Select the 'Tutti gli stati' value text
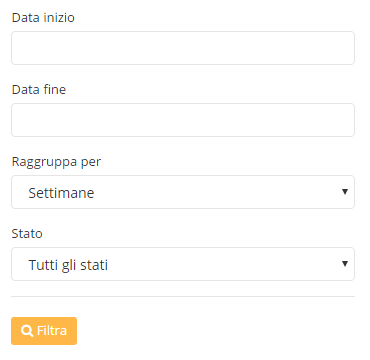This screenshot has height=360, width=370. coord(68,265)
